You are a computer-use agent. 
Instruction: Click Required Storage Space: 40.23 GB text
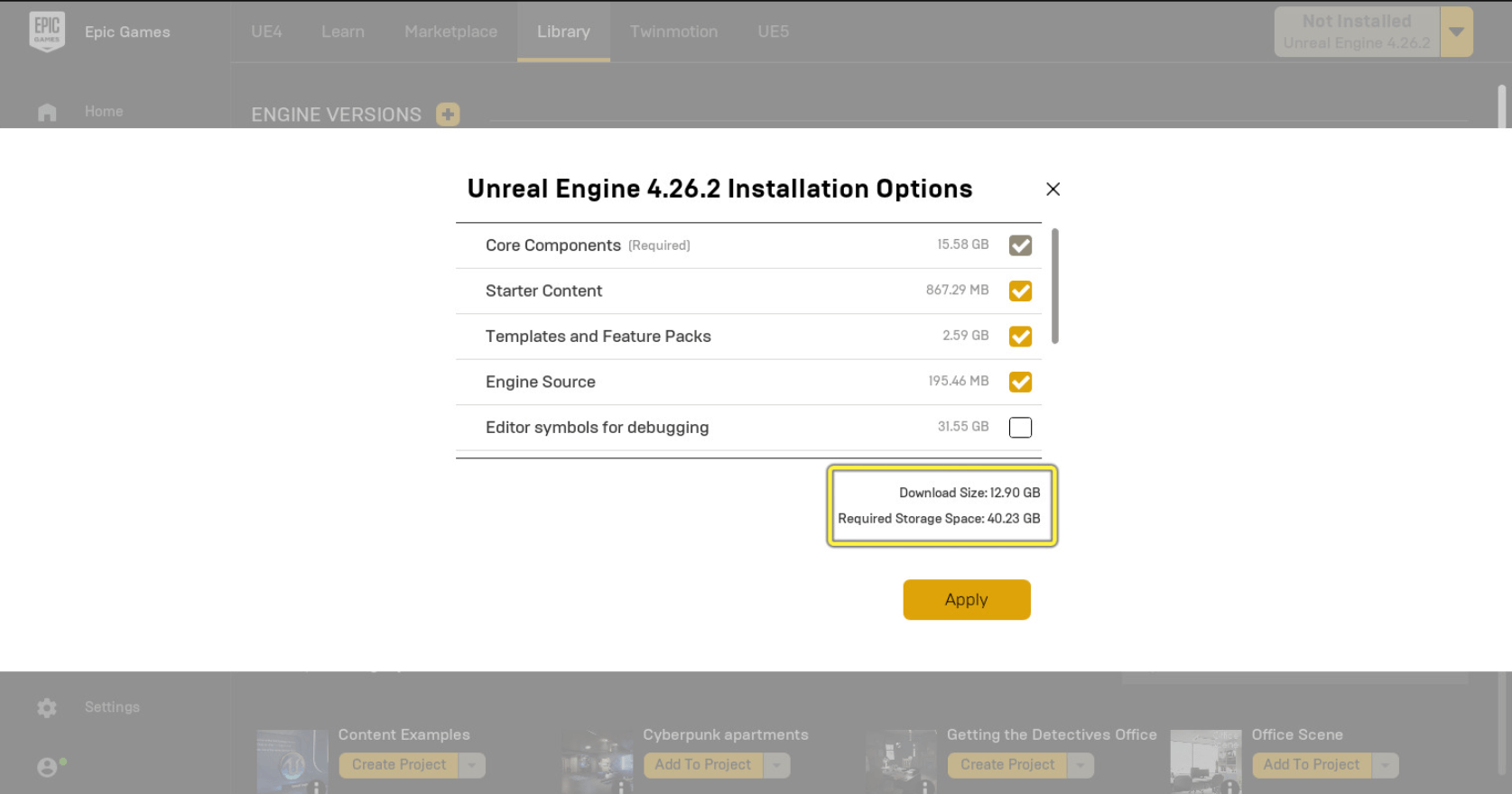click(939, 519)
